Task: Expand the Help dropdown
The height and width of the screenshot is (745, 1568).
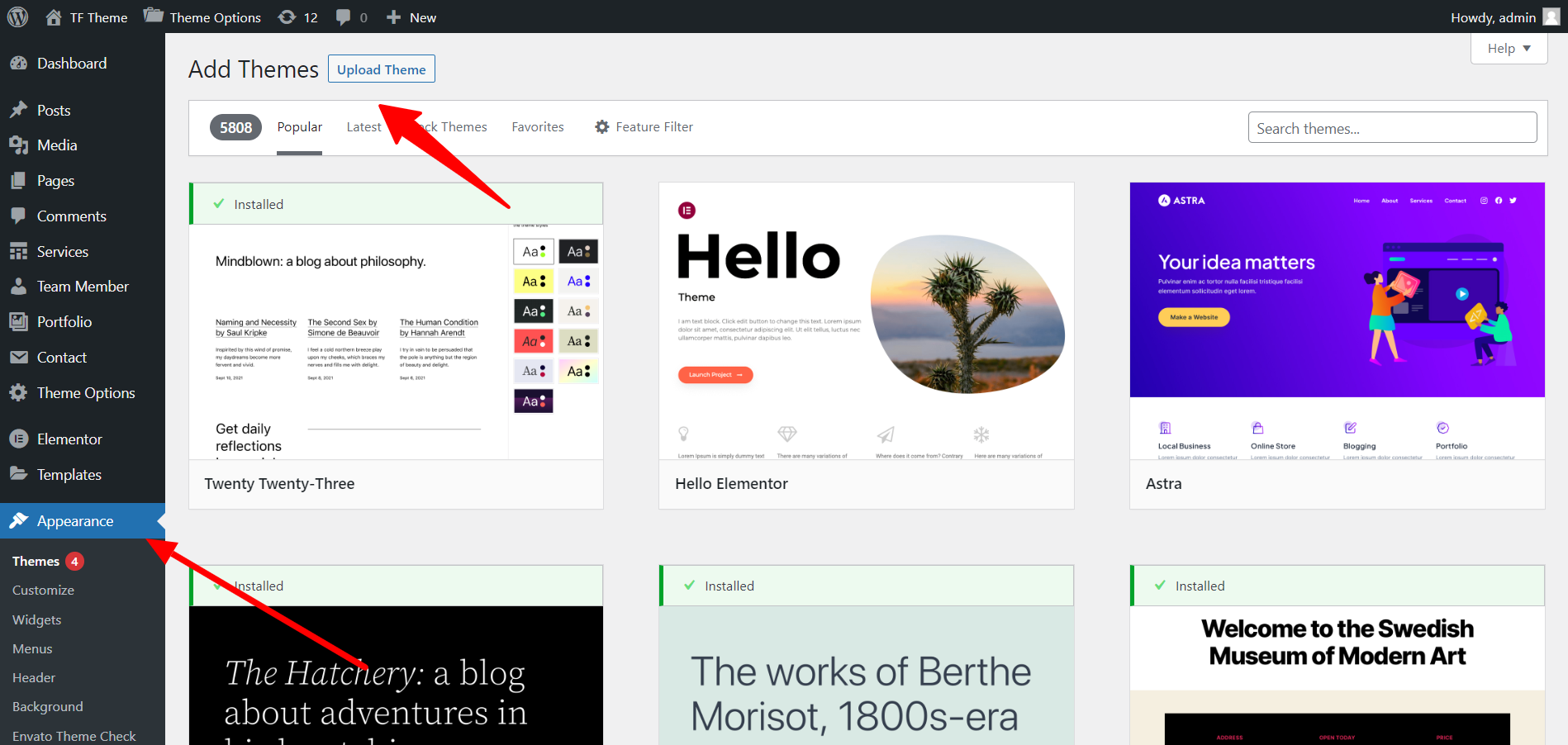Action: (1509, 49)
